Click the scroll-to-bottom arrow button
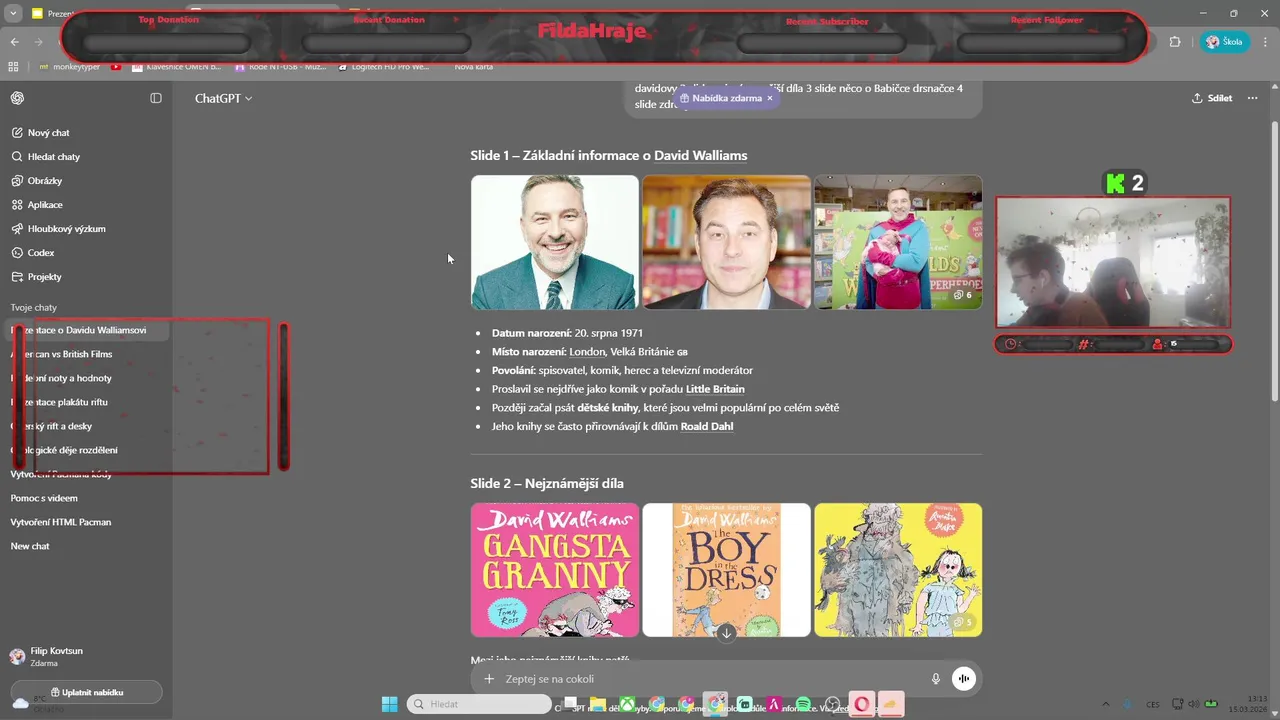The height and width of the screenshot is (720, 1280). pos(727,633)
